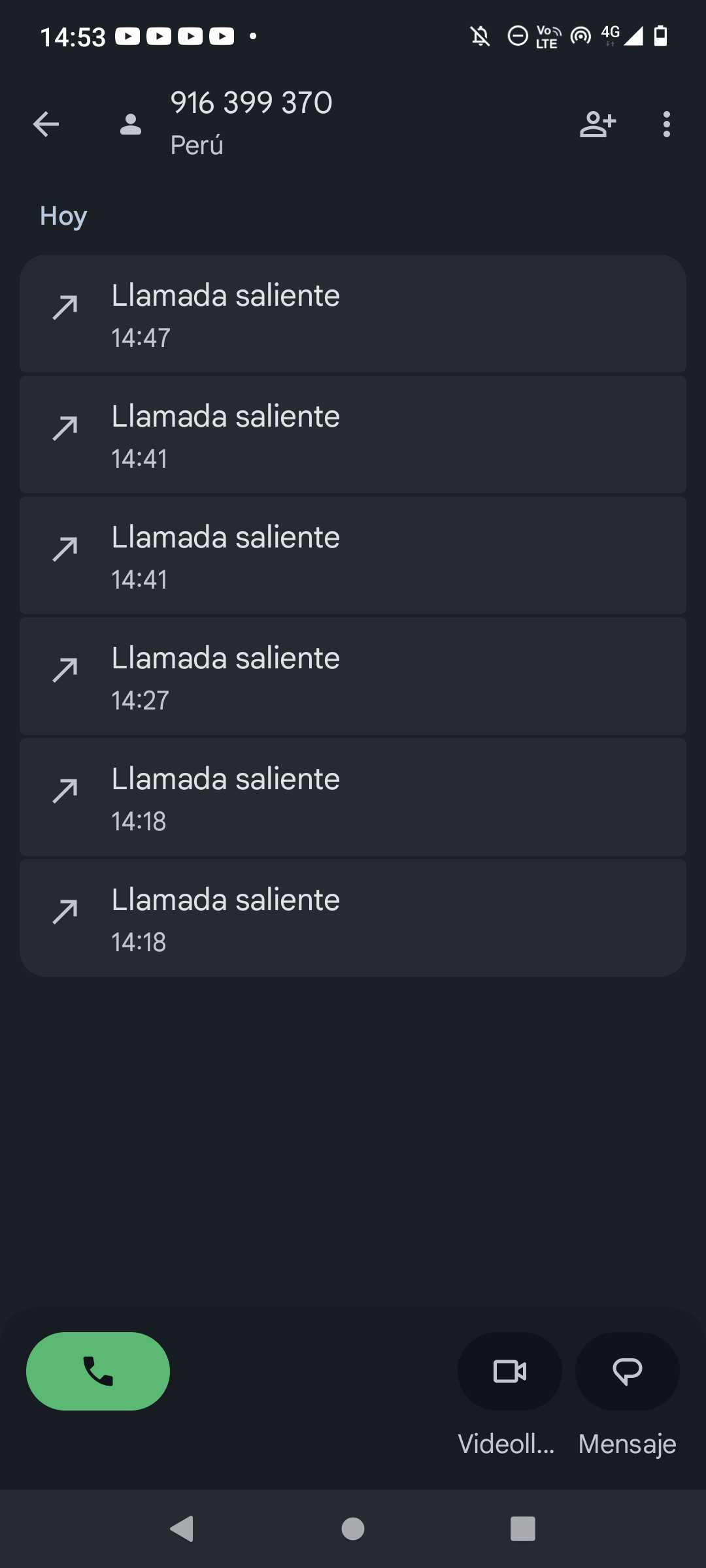Select the outgoing call at 14:27
Image resolution: width=706 pixels, height=1568 pixels.
(353, 677)
